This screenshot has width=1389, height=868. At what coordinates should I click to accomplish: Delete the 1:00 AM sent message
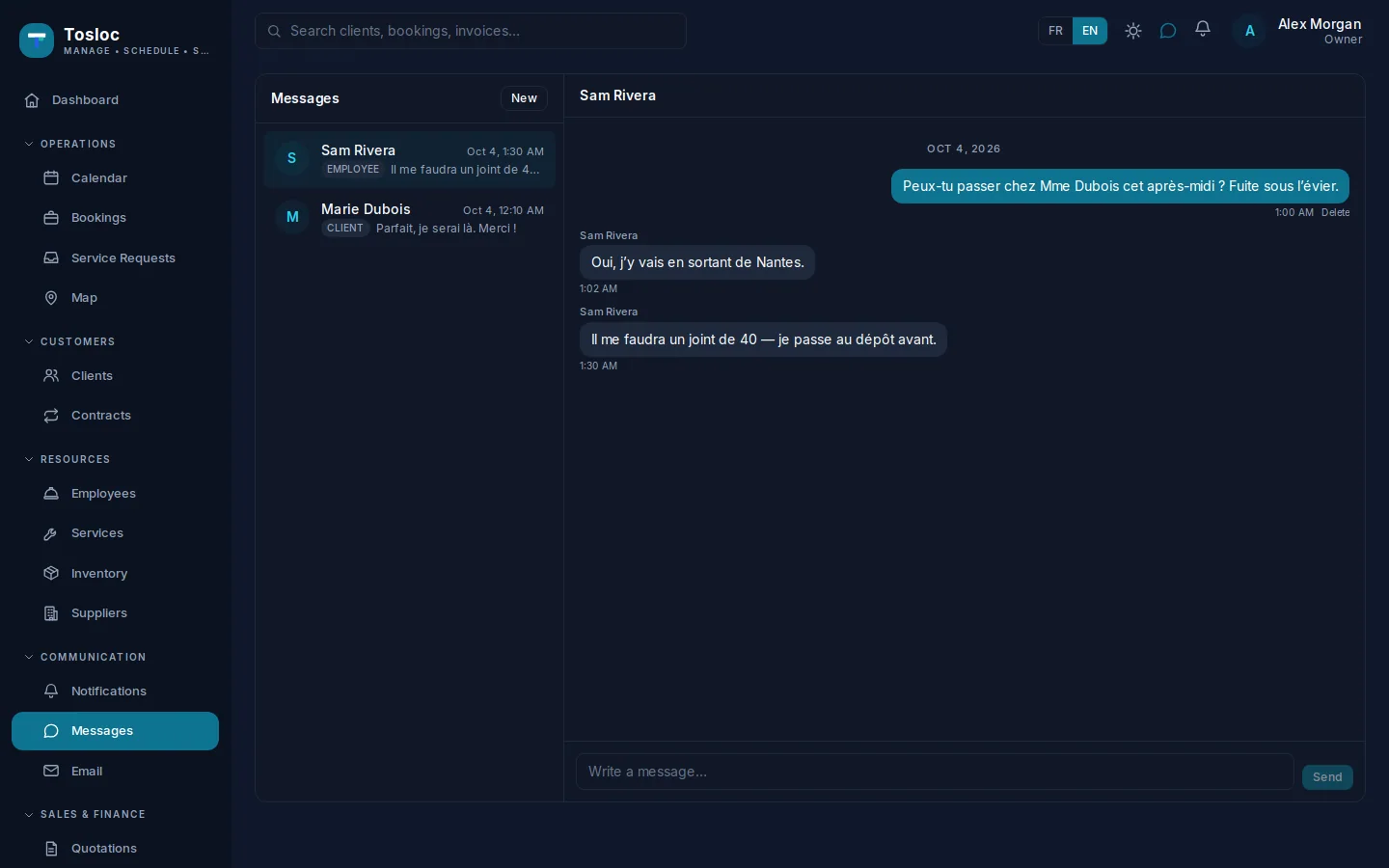(x=1335, y=212)
